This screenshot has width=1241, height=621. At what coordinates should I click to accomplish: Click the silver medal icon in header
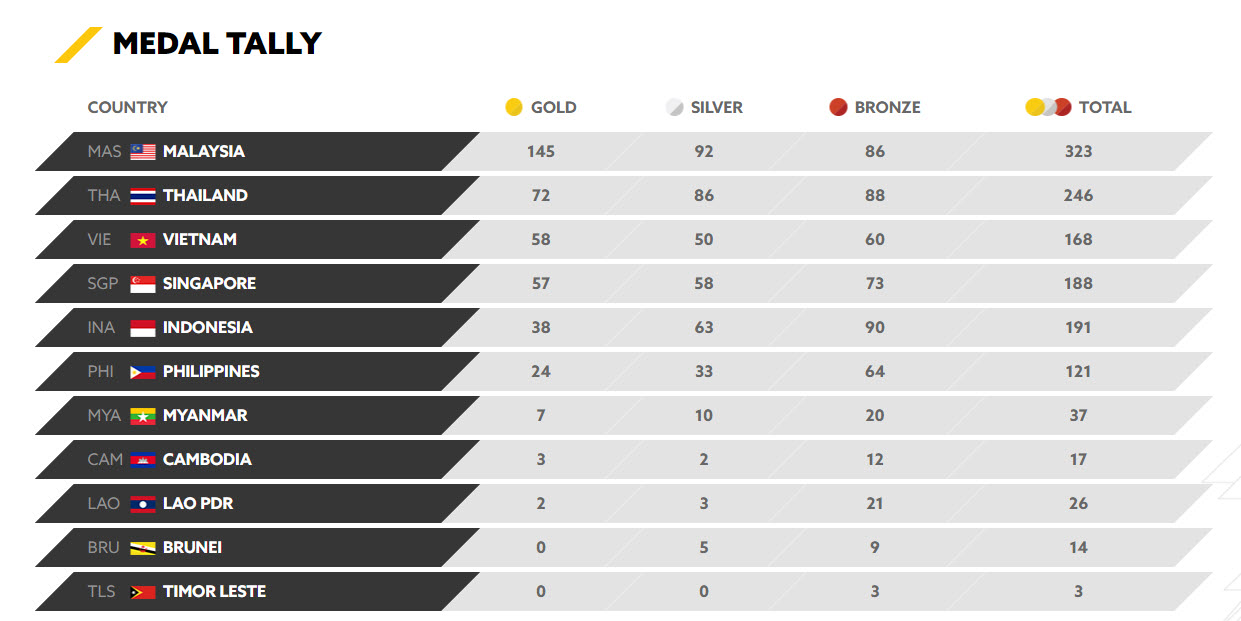click(x=675, y=107)
